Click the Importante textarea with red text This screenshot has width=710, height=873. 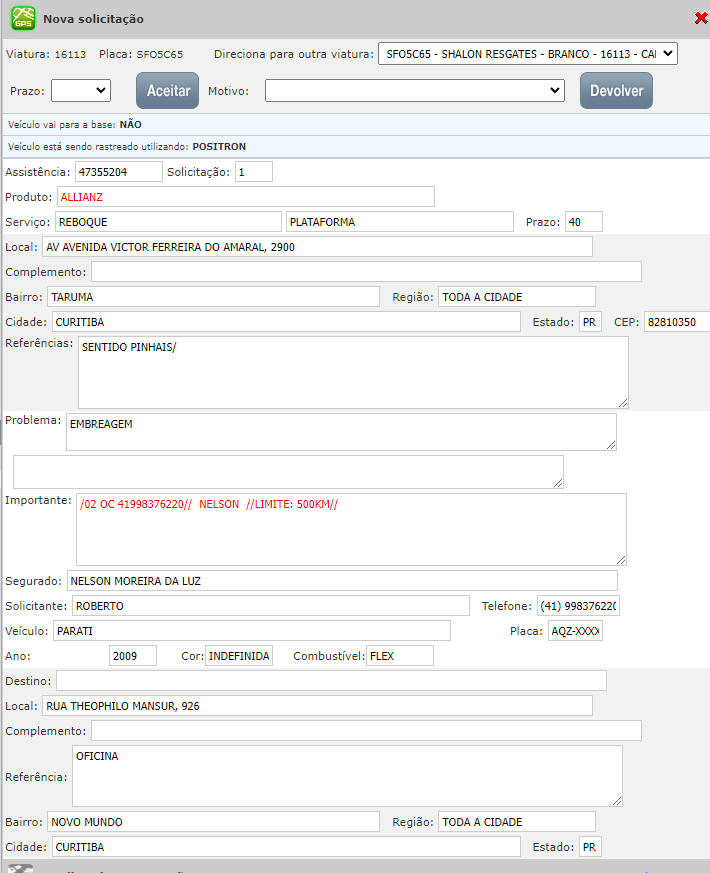(x=351, y=529)
